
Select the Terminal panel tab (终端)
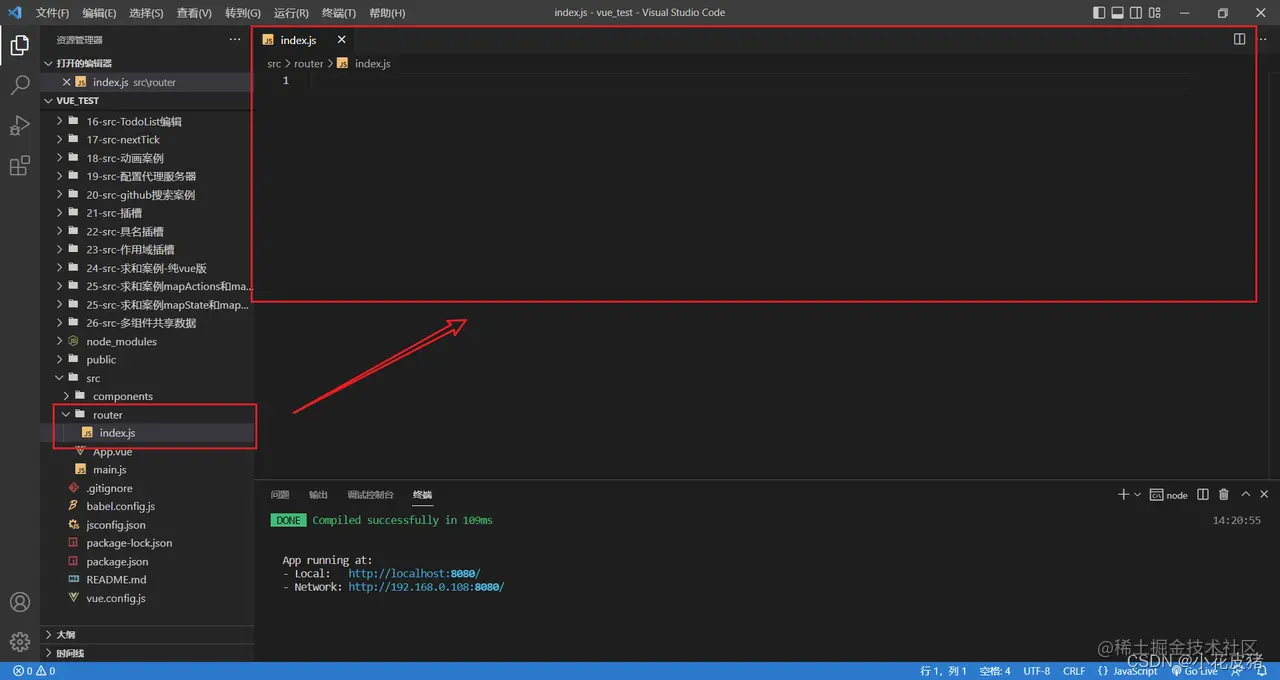pyautogui.click(x=422, y=495)
